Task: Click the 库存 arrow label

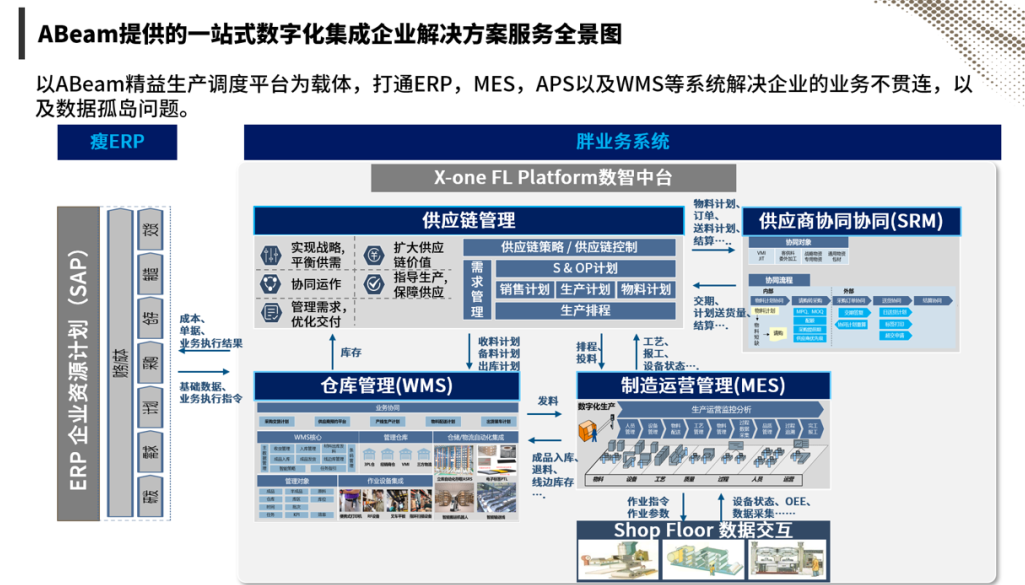Action: [351, 353]
